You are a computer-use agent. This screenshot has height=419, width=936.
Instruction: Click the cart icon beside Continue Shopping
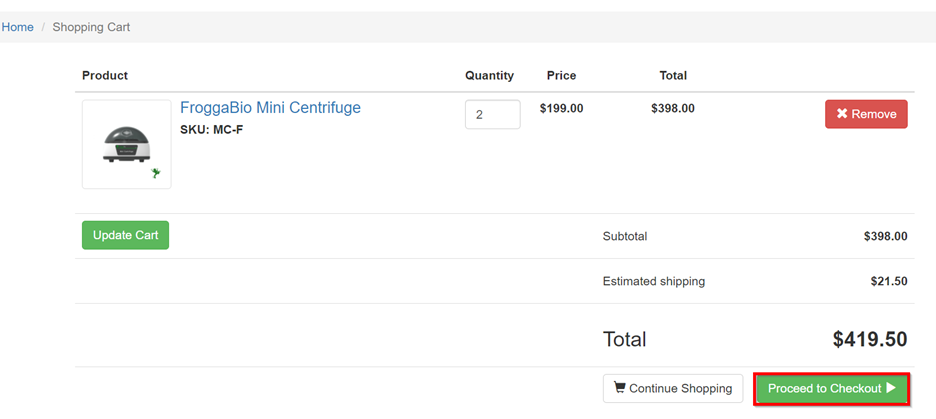620,388
